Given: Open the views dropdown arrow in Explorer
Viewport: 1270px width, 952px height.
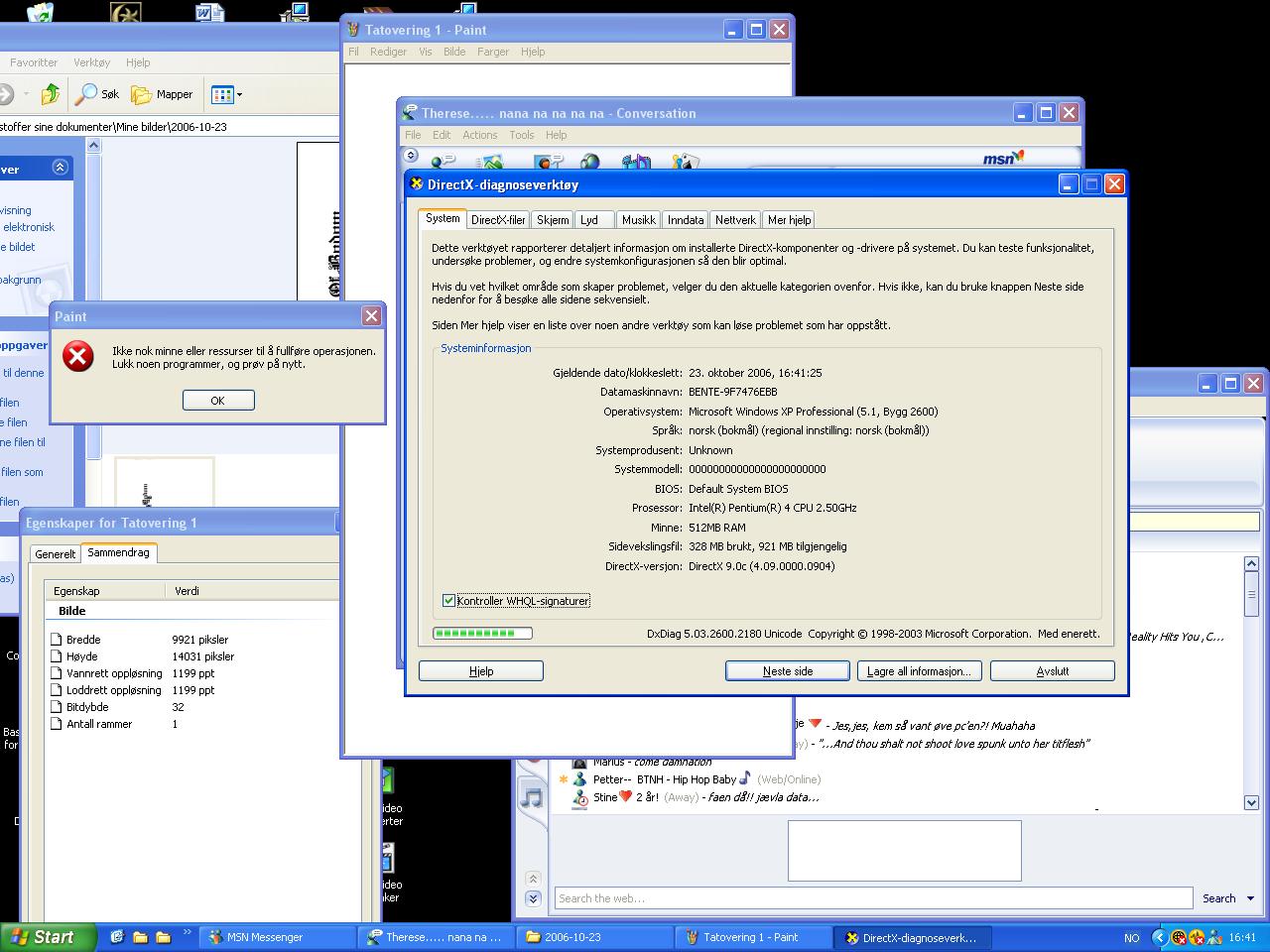Looking at the screenshot, I should coord(239,95).
